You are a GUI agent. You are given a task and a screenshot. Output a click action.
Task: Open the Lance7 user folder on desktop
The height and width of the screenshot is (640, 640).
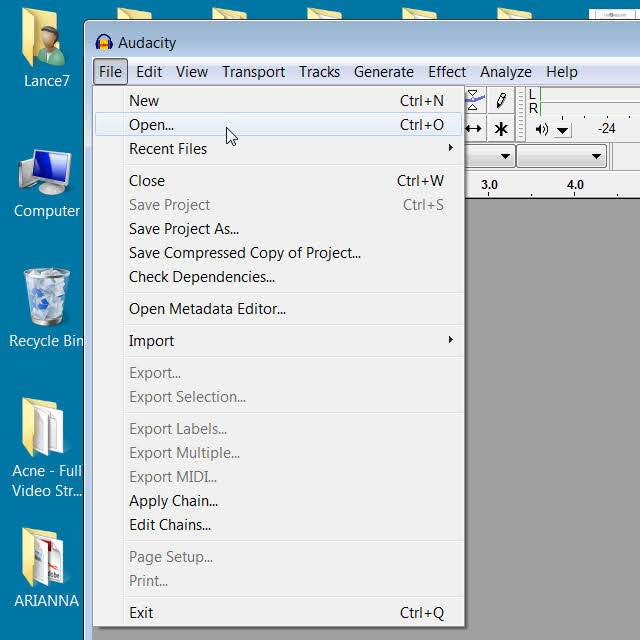coord(45,48)
